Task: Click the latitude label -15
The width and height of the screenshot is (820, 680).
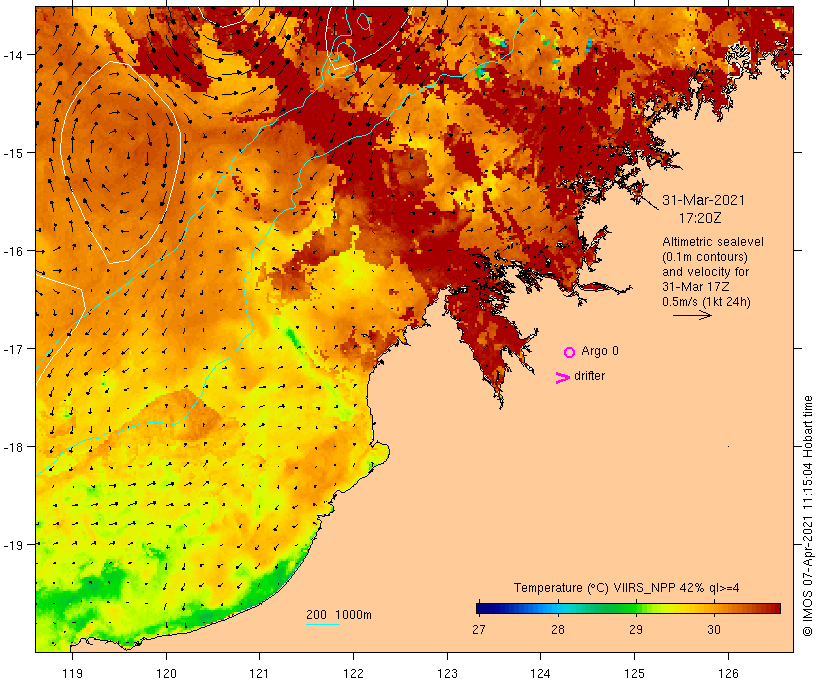Action: click(x=12, y=153)
